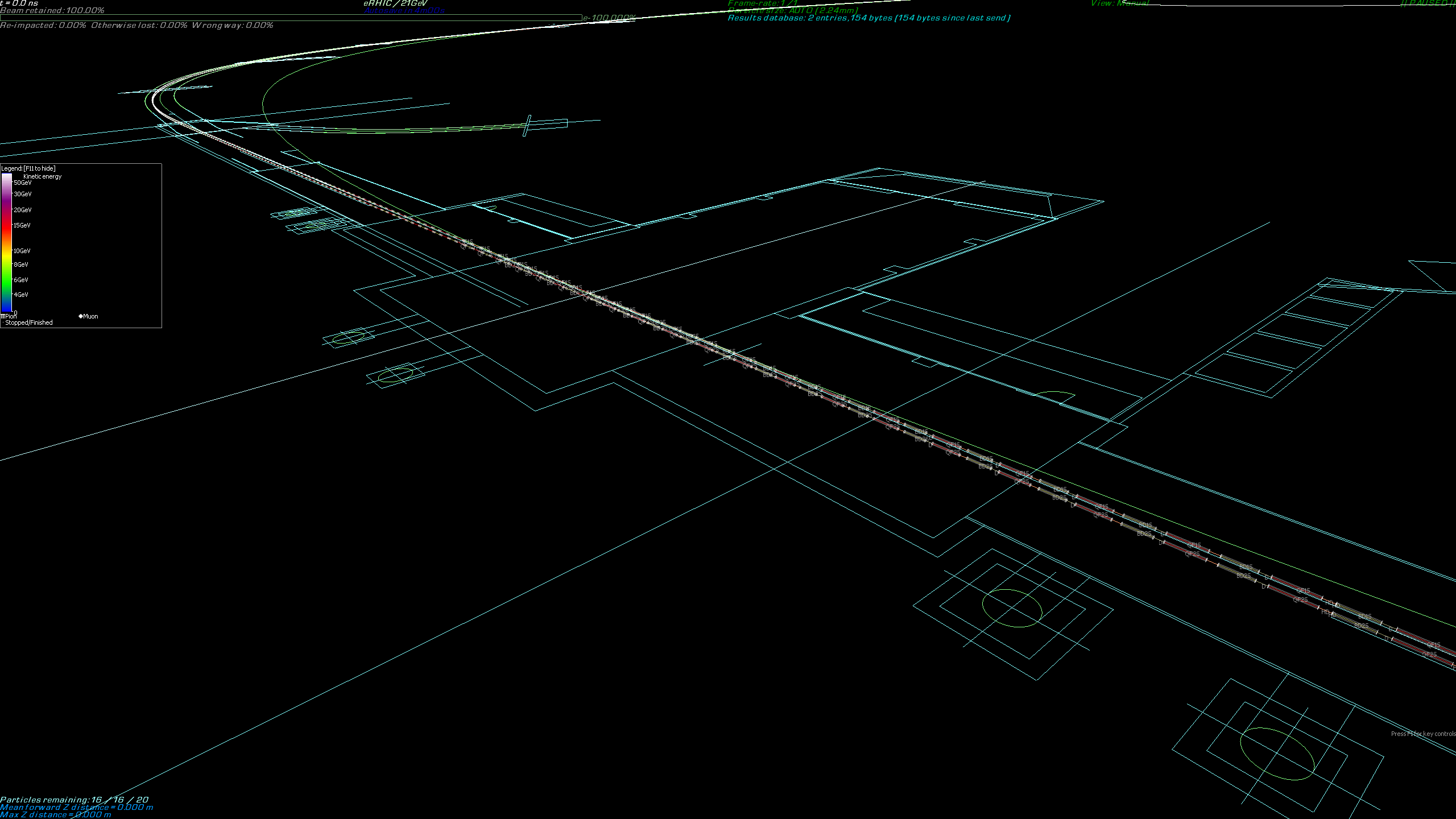Click the Pion symbol in legend

pos(3,316)
